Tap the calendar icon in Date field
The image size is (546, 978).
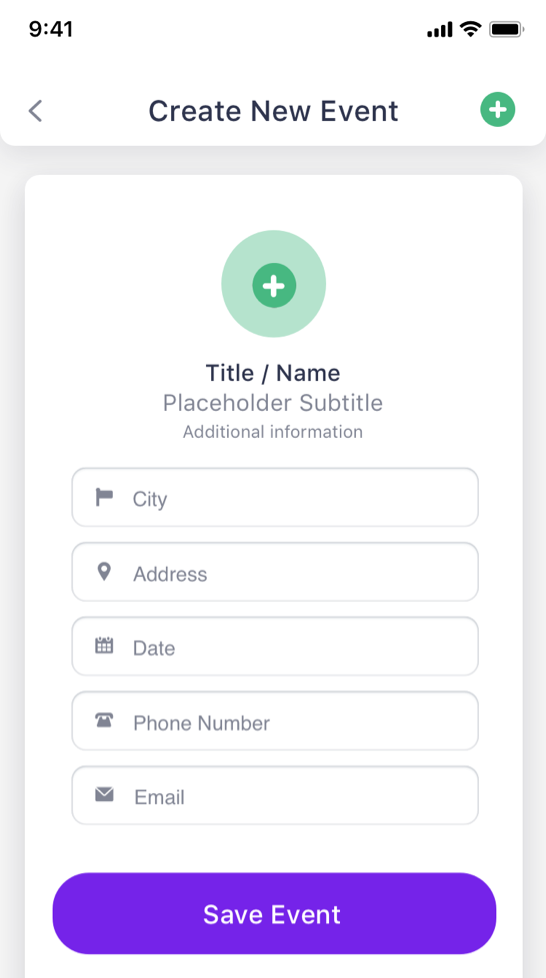pyautogui.click(x=104, y=646)
